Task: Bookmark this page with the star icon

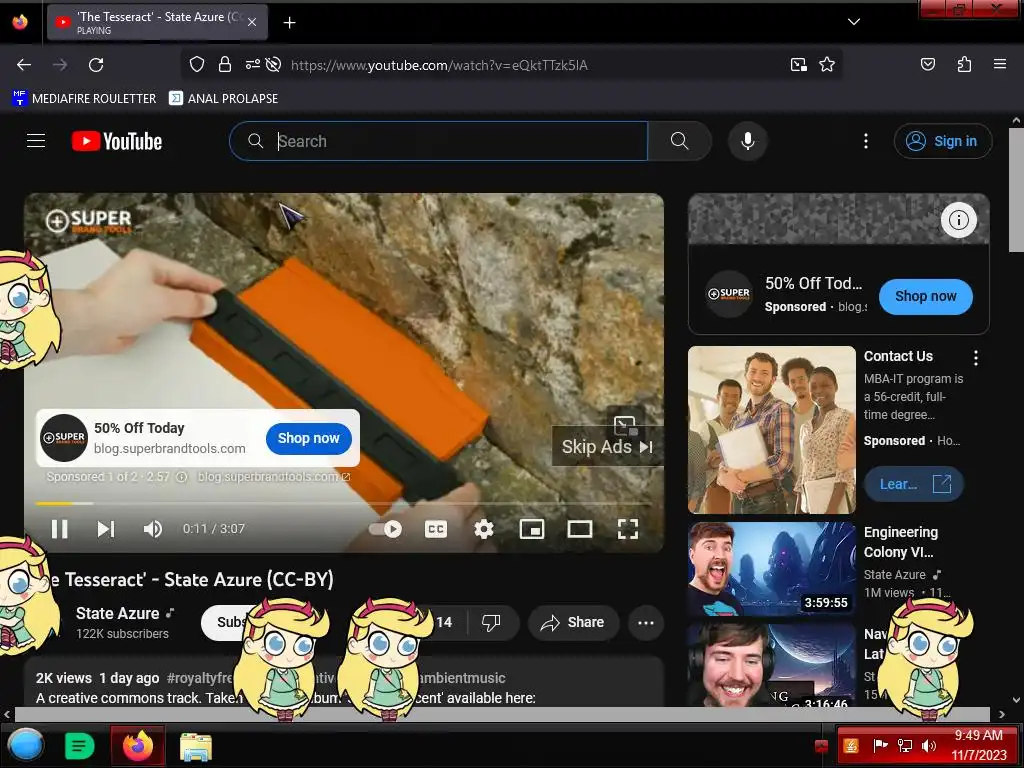Action: pos(827,64)
